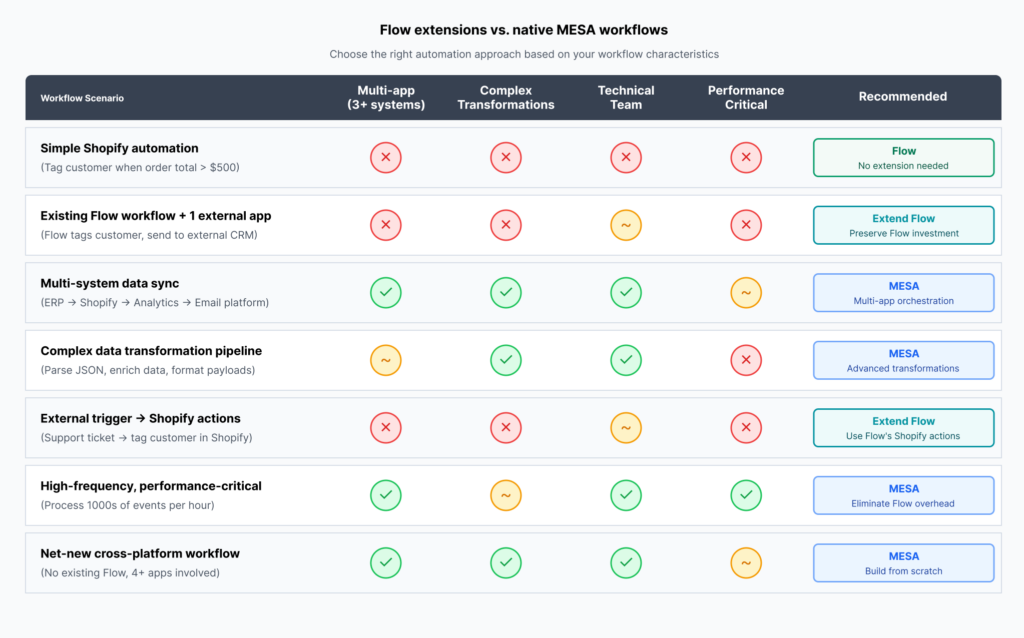Toggle the green check under Multi-app for Multi-system data sync
1024x638 pixels.
point(386,292)
